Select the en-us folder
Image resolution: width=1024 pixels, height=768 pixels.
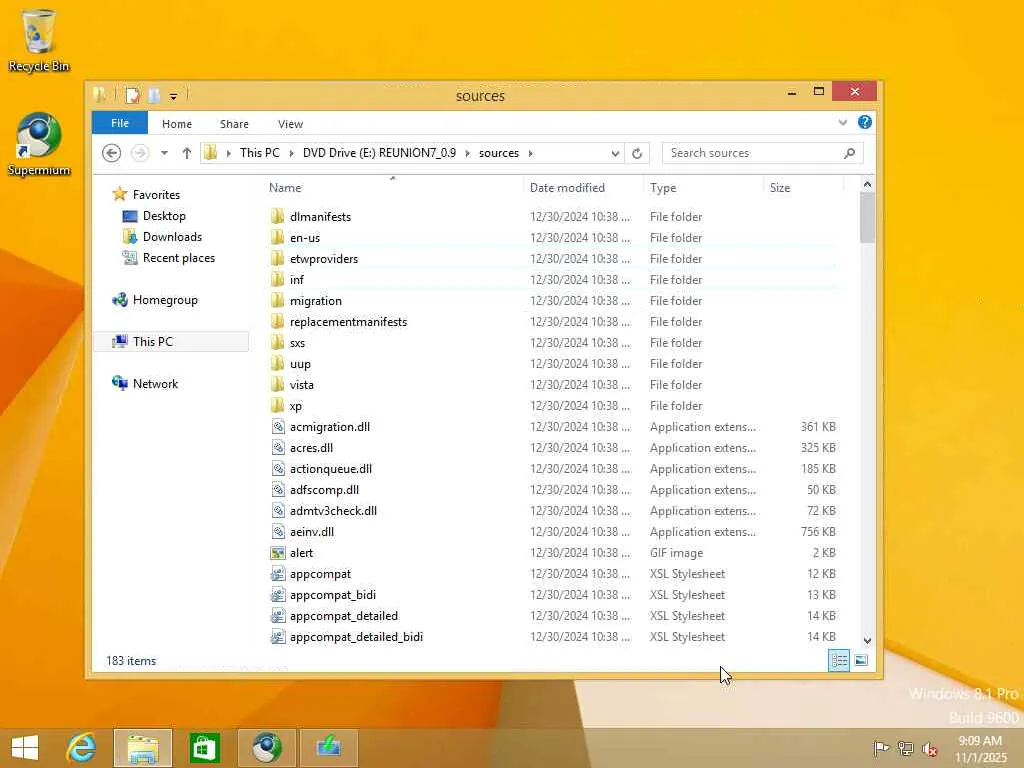304,238
